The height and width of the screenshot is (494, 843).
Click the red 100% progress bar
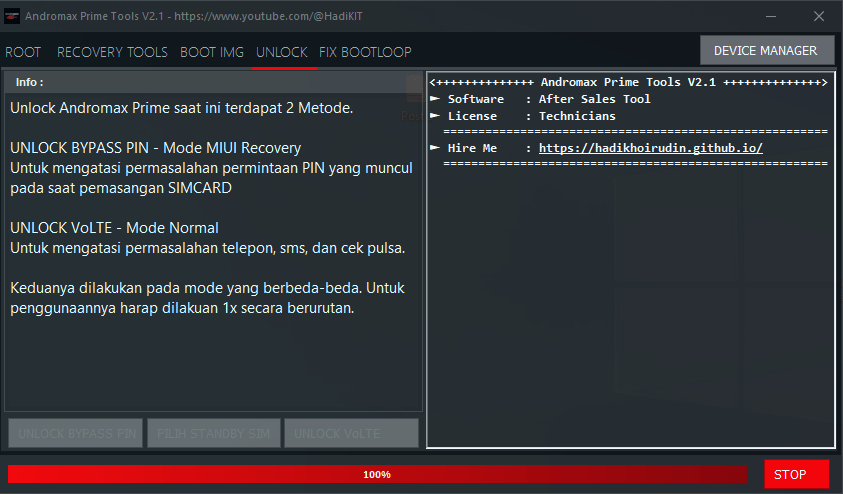click(377, 474)
